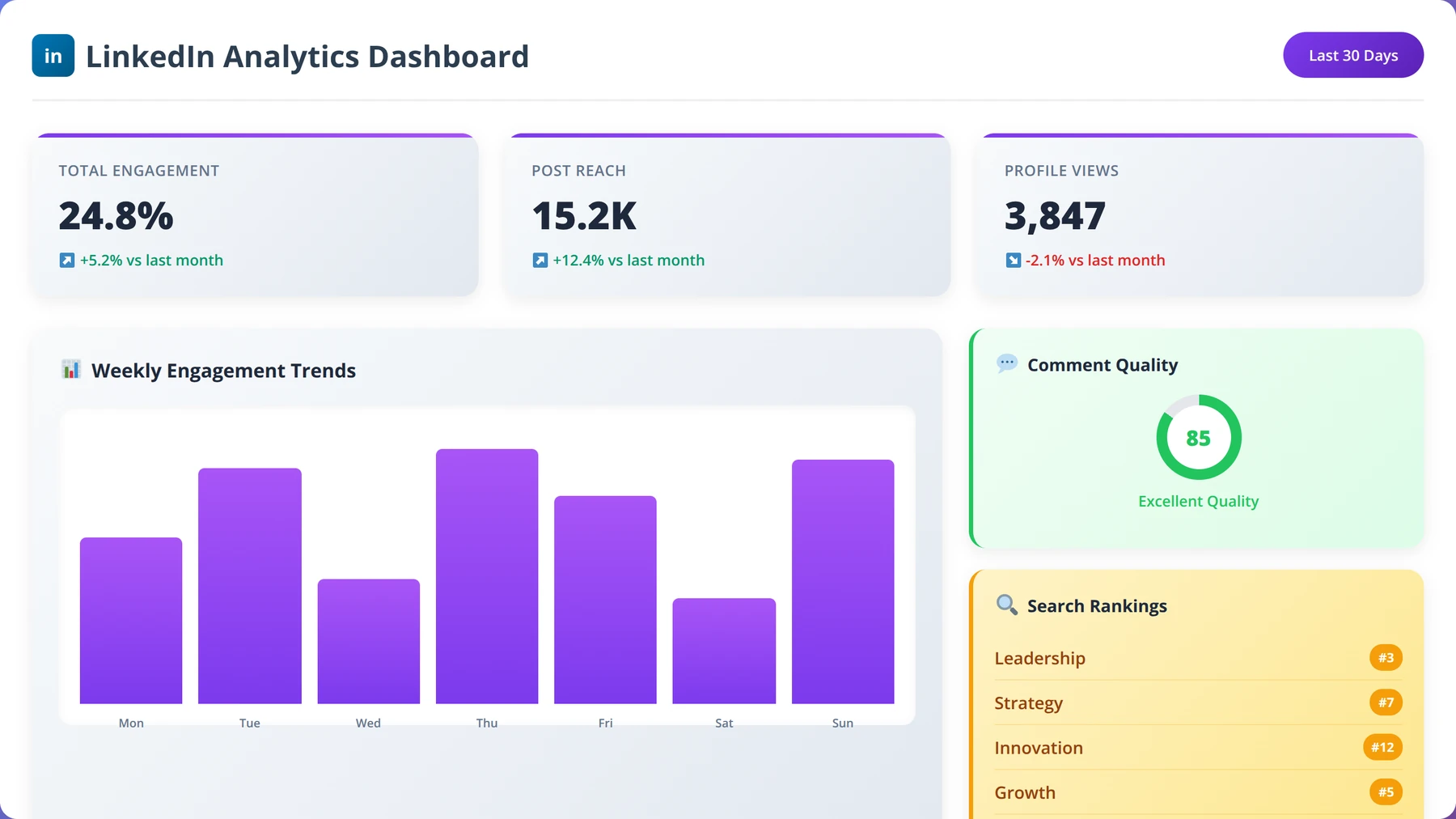The height and width of the screenshot is (819, 1456).
Task: Click the +12.4% vs last month text
Action: 629,261
